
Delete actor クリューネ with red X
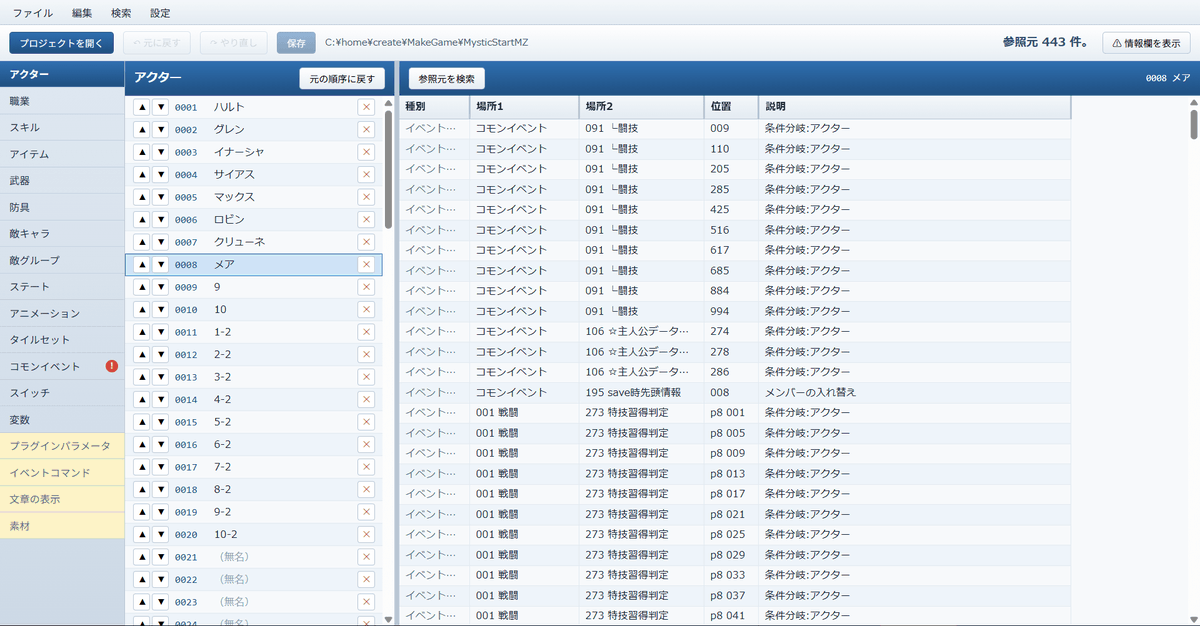(x=366, y=242)
